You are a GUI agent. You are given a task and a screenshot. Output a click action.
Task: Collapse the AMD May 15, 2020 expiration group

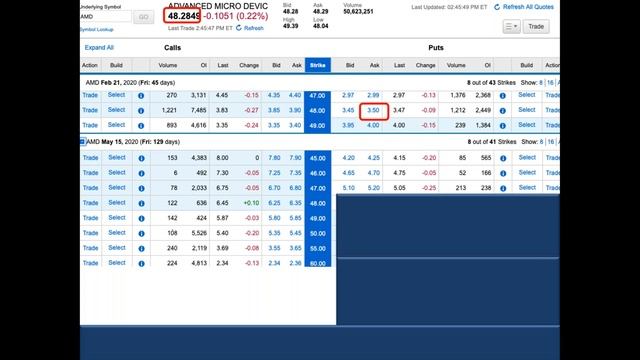82,142
